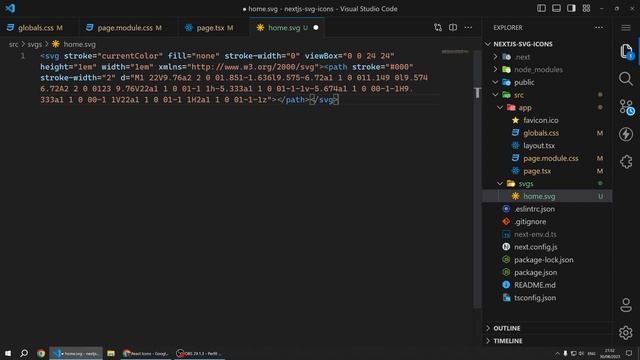
Task: Click svgs in breadcrumb path
Action: [34, 44]
